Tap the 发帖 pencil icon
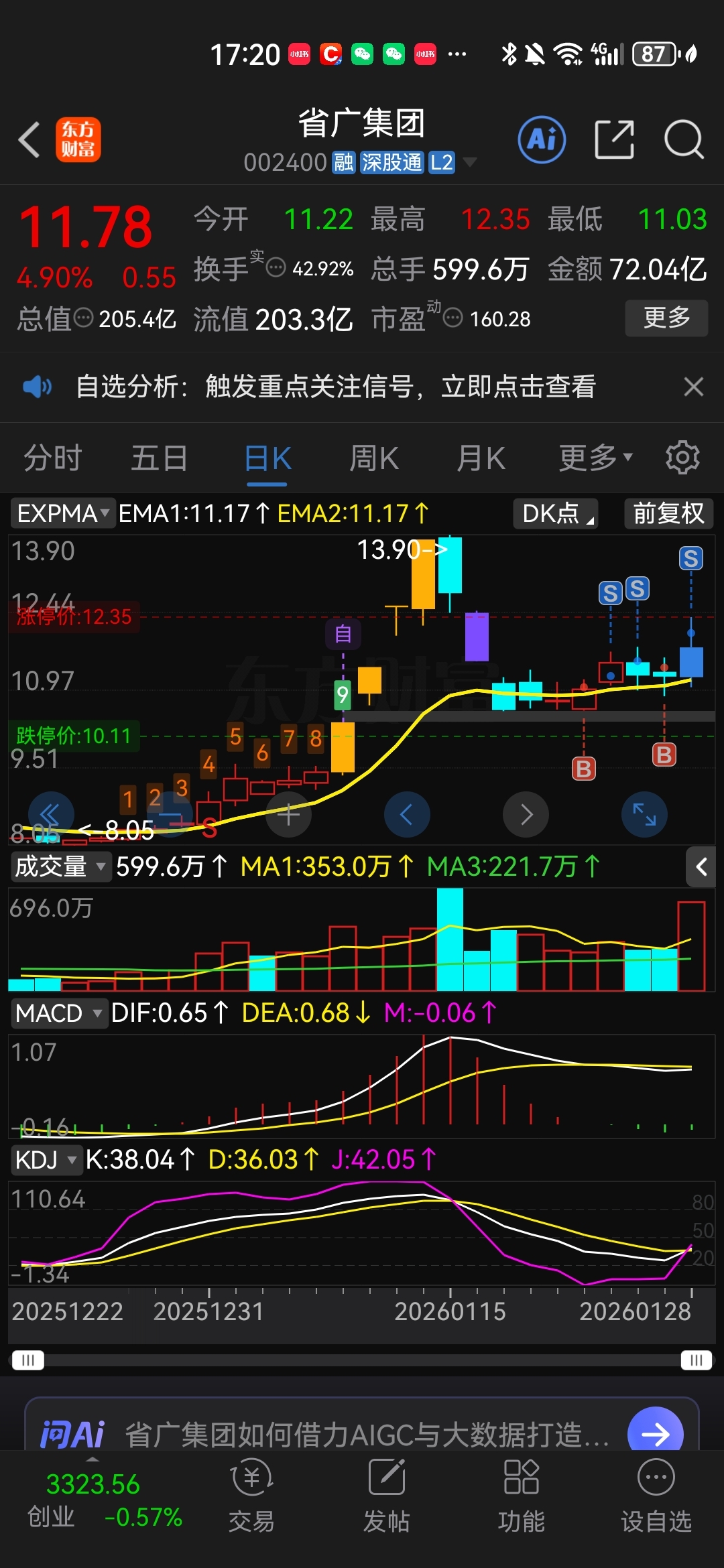The width and height of the screenshot is (724, 1568). click(387, 1477)
